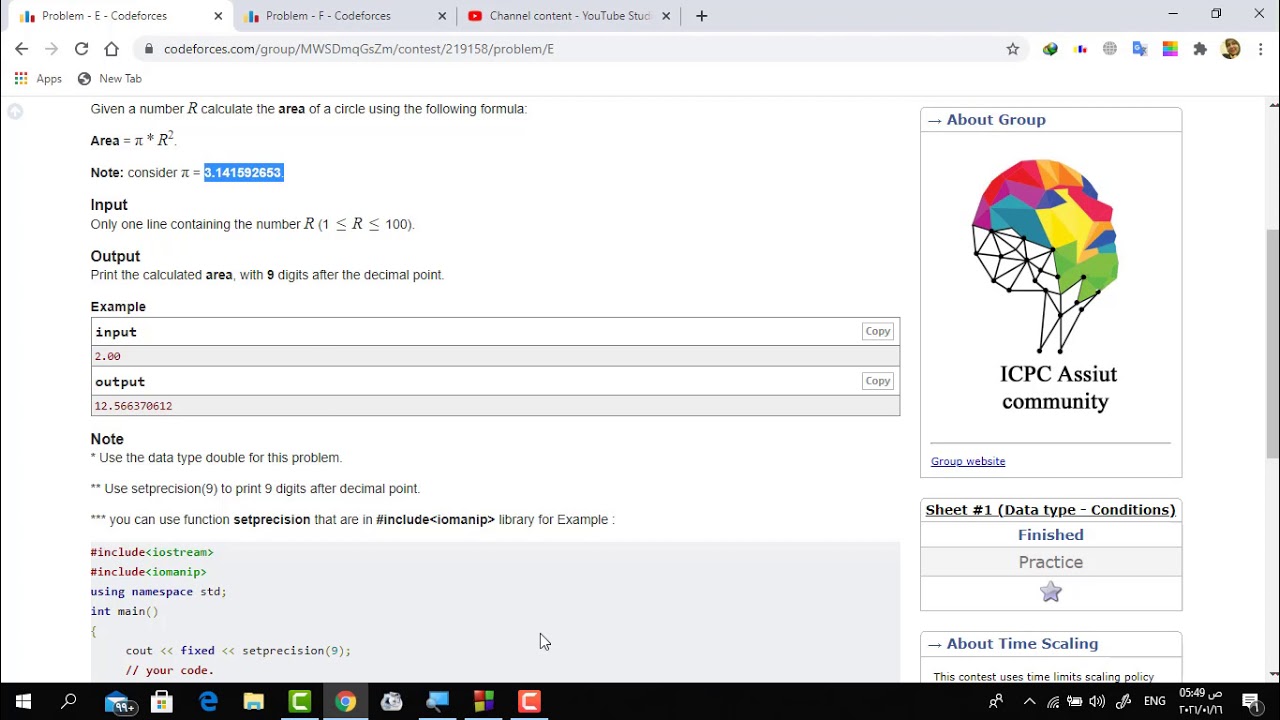Copy the example input
Screen dimensions: 1280x720
click(x=878, y=331)
